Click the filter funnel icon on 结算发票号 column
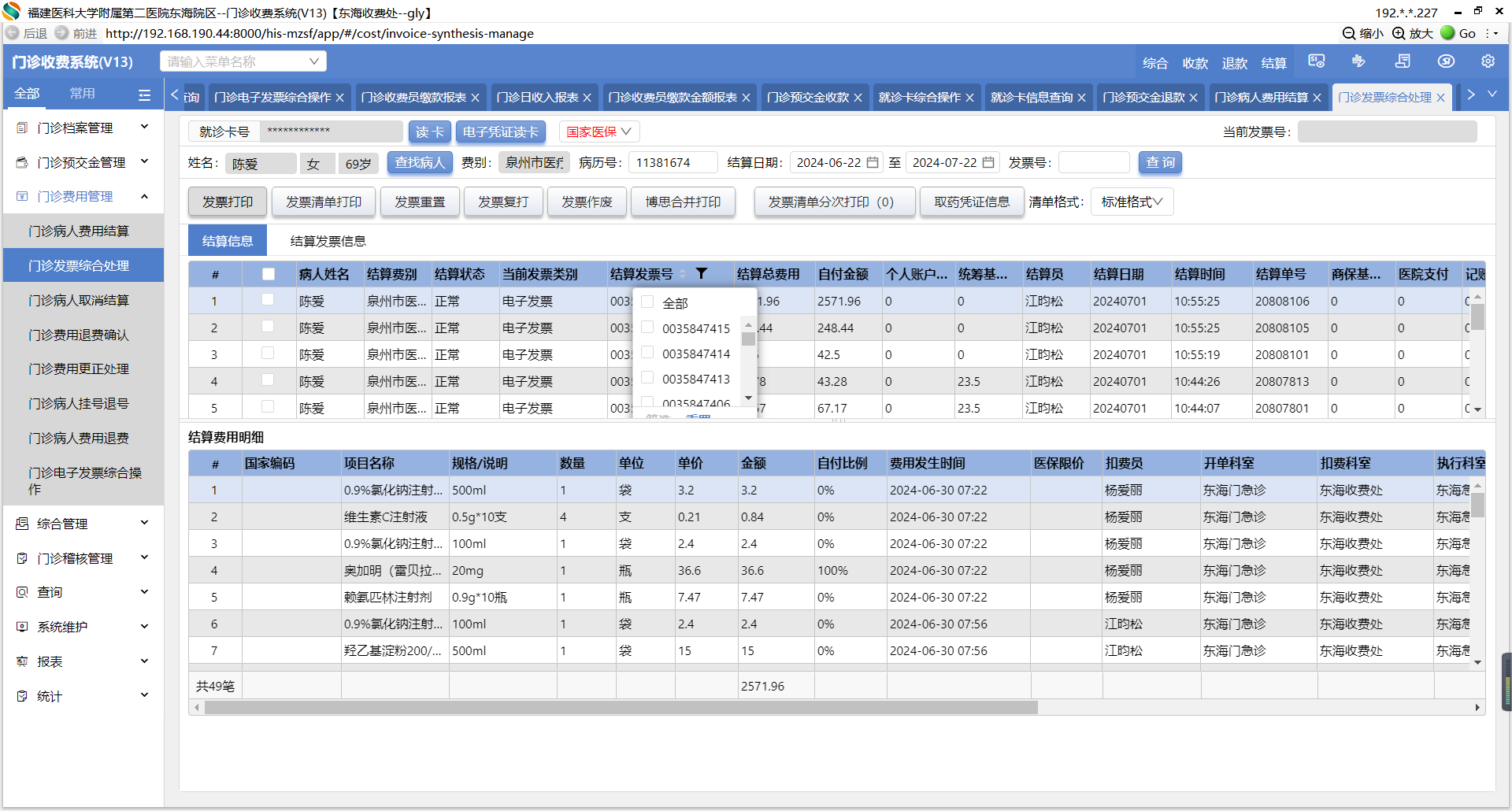1512x811 pixels. 701,273
